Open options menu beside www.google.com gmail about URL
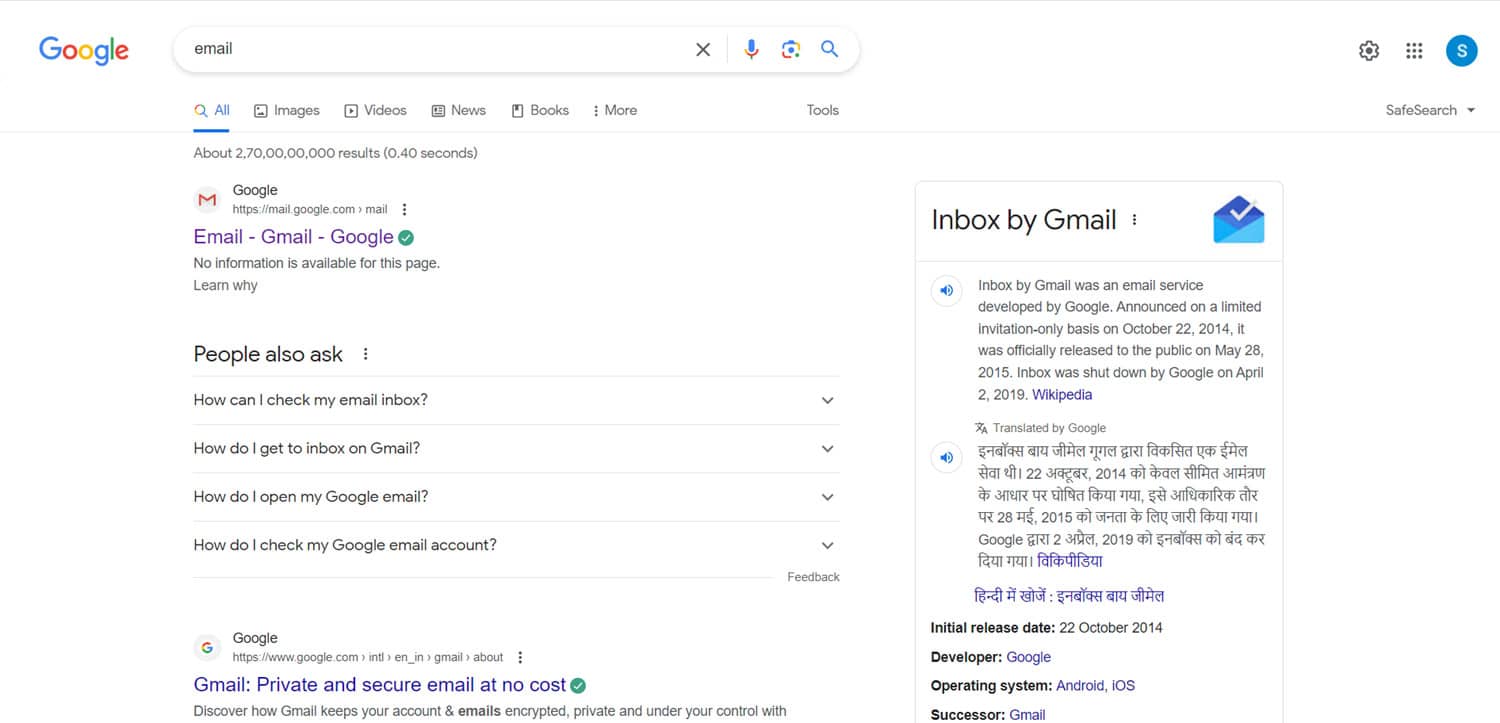The width and height of the screenshot is (1500, 723). click(520, 658)
